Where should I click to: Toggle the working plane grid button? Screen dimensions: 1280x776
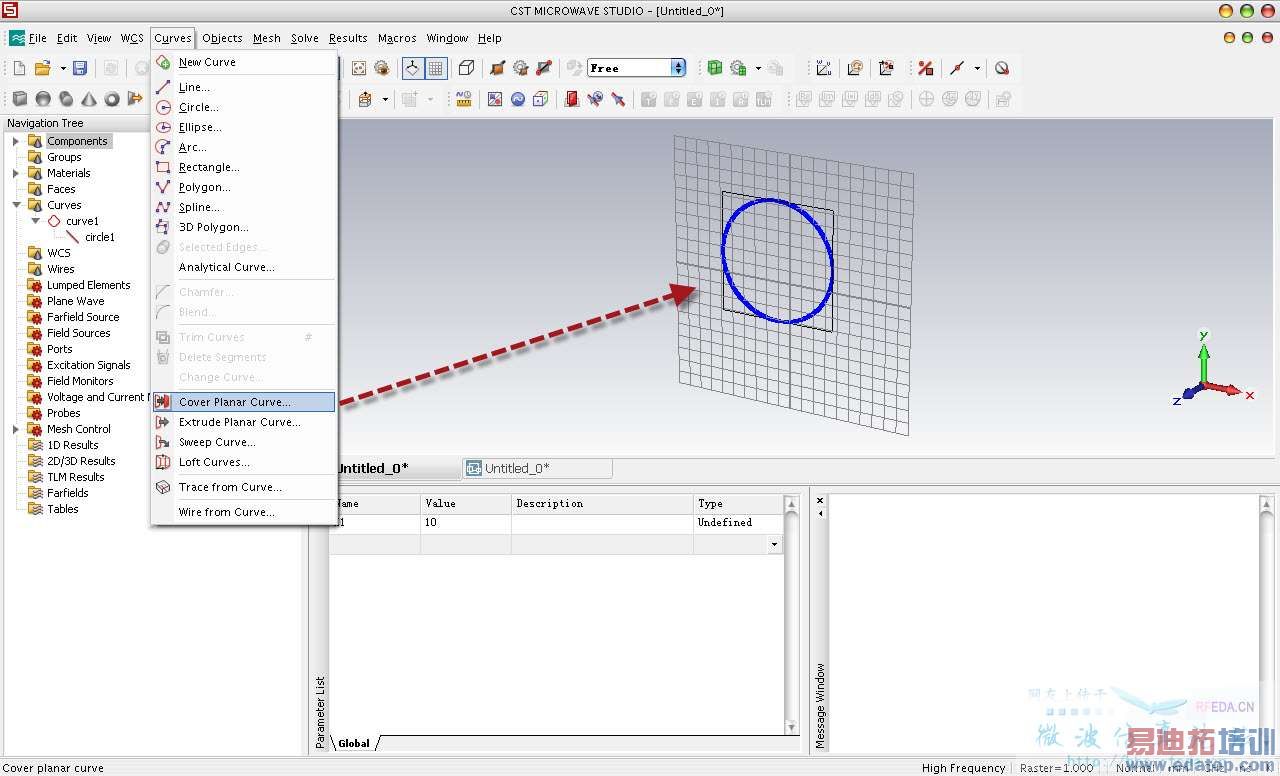[x=436, y=68]
